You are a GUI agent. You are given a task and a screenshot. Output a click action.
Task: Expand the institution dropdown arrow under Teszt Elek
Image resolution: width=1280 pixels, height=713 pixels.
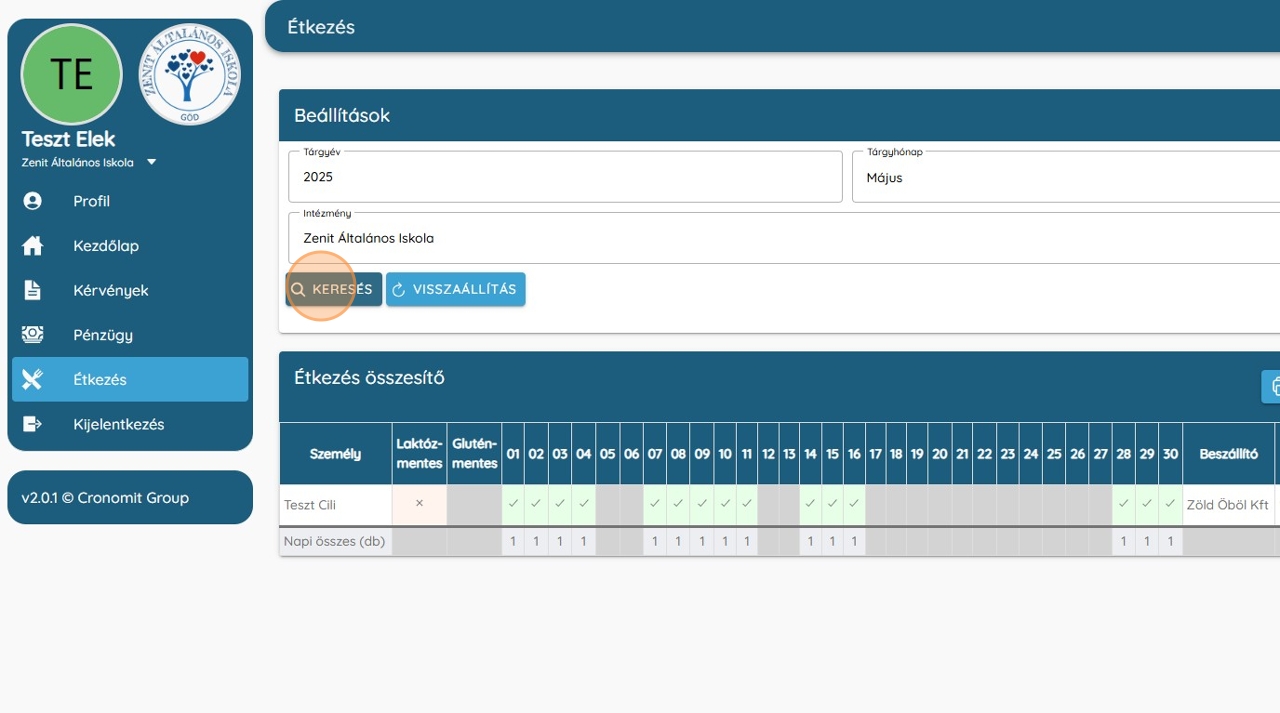coord(152,162)
